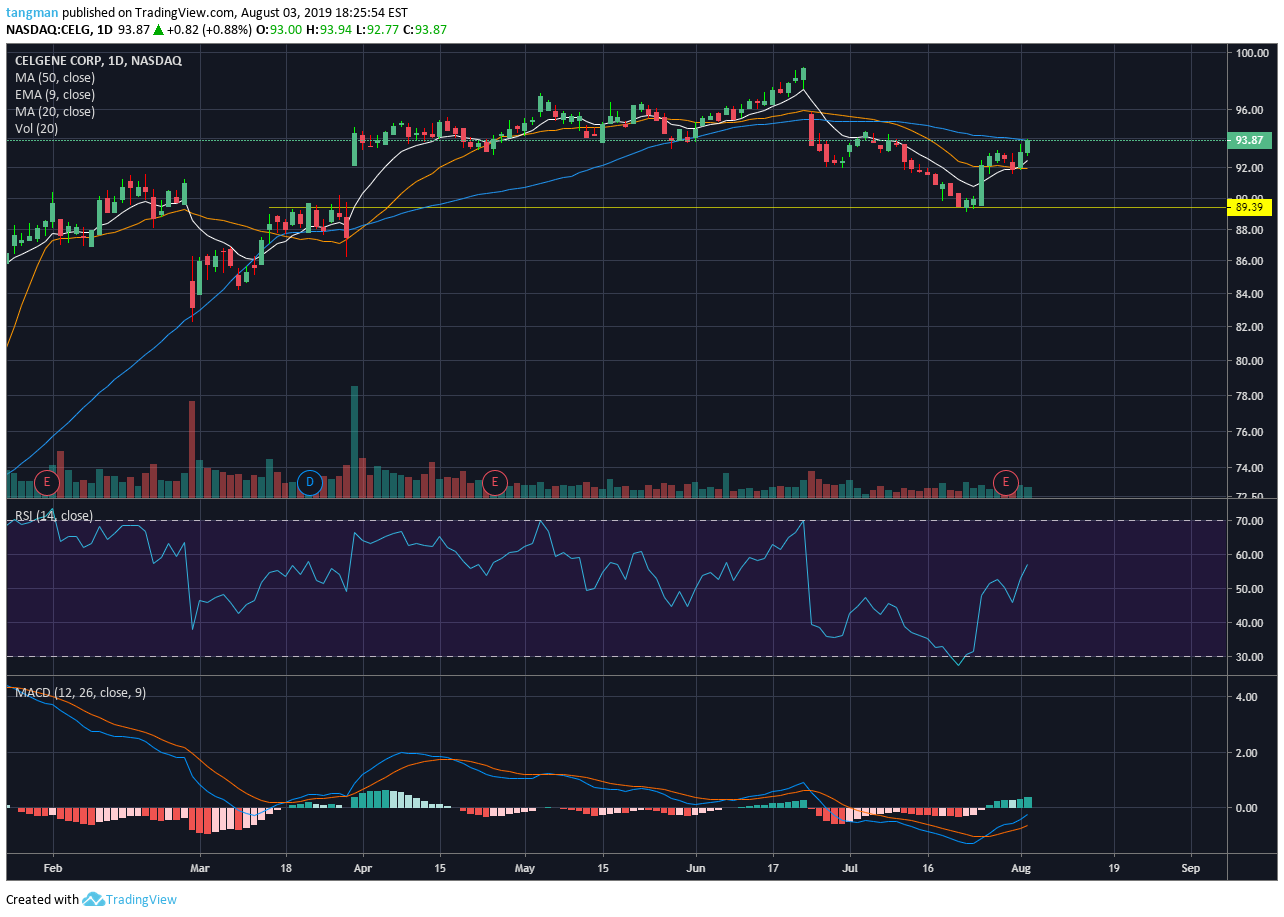Click the Jul date label on time axis

850,868
